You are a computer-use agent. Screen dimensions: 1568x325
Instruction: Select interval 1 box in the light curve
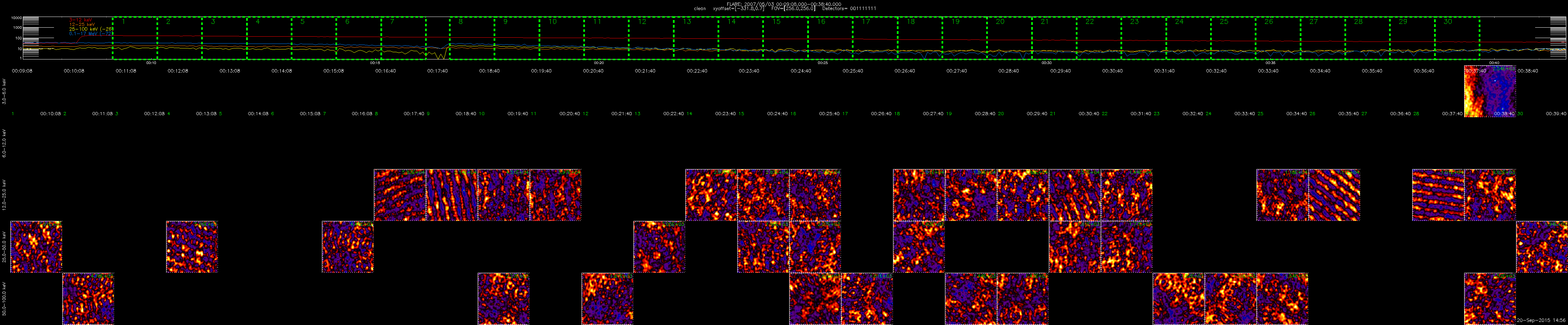(135, 38)
